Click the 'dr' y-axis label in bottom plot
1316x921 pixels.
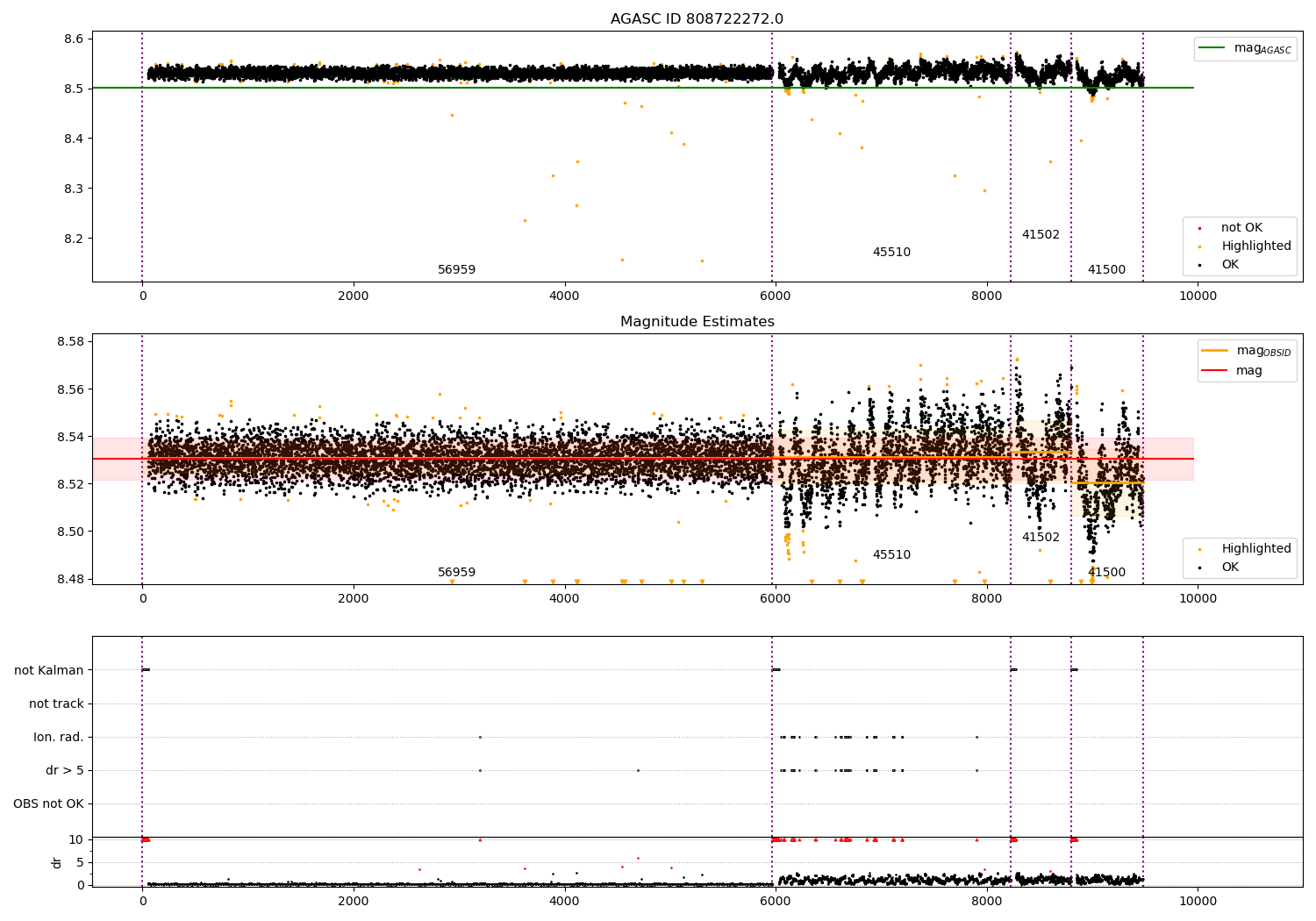pyautogui.click(x=57, y=862)
